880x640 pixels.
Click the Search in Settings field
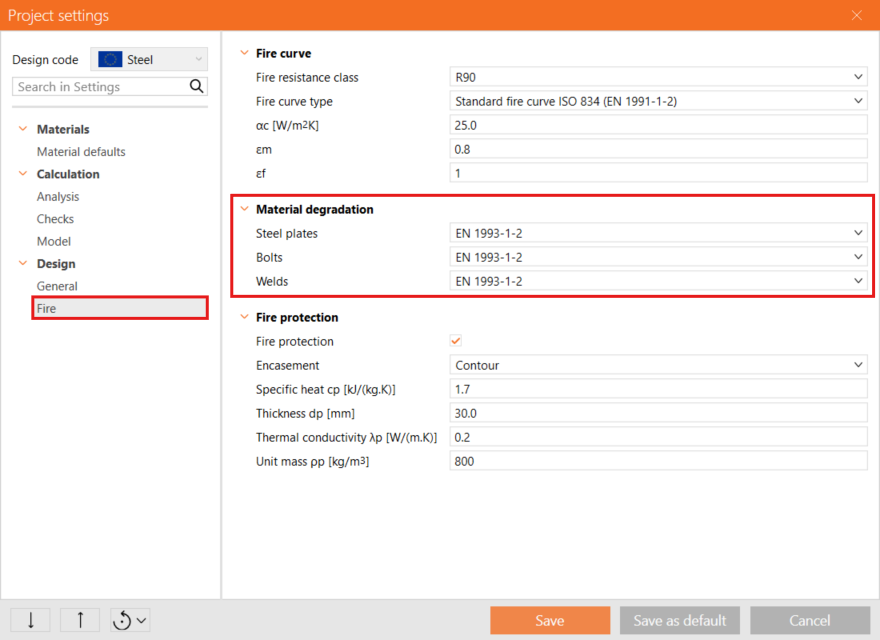(x=100, y=87)
